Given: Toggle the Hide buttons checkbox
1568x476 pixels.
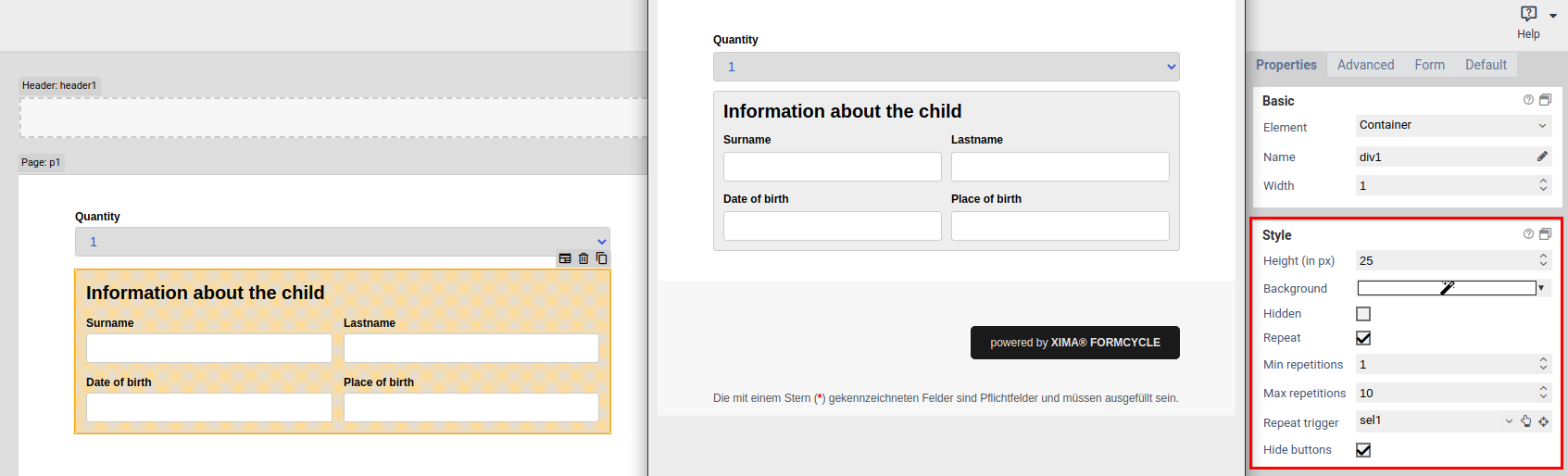Looking at the screenshot, I should [x=1363, y=450].
